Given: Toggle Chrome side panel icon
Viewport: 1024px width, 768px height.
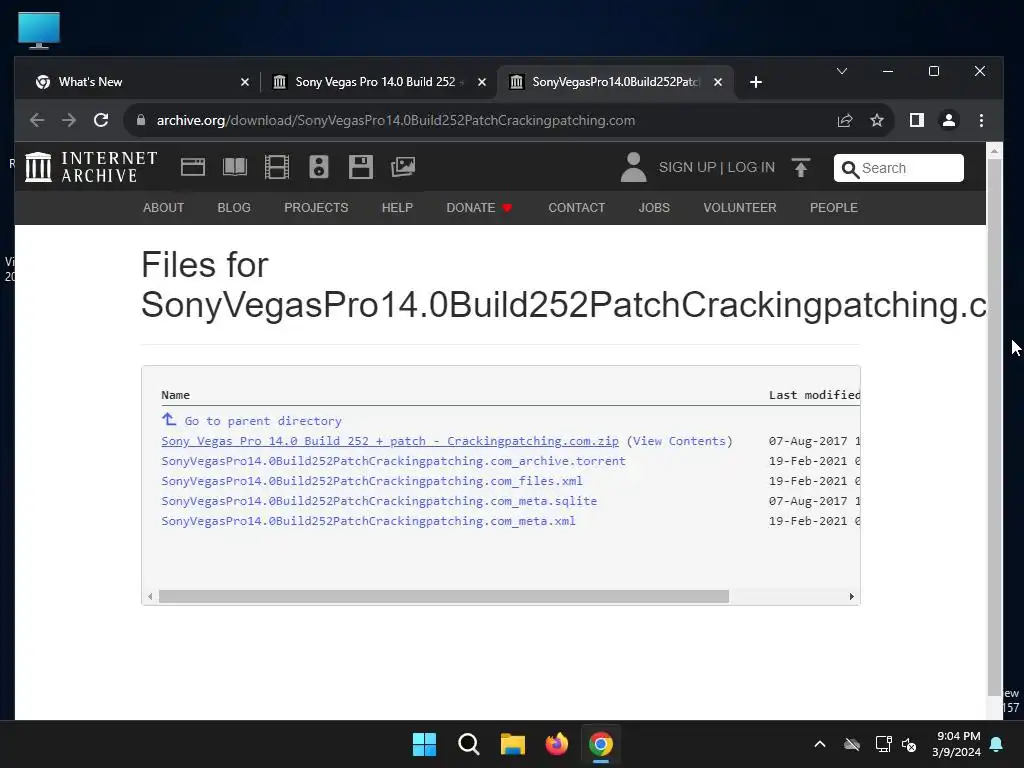Looking at the screenshot, I should click(917, 120).
